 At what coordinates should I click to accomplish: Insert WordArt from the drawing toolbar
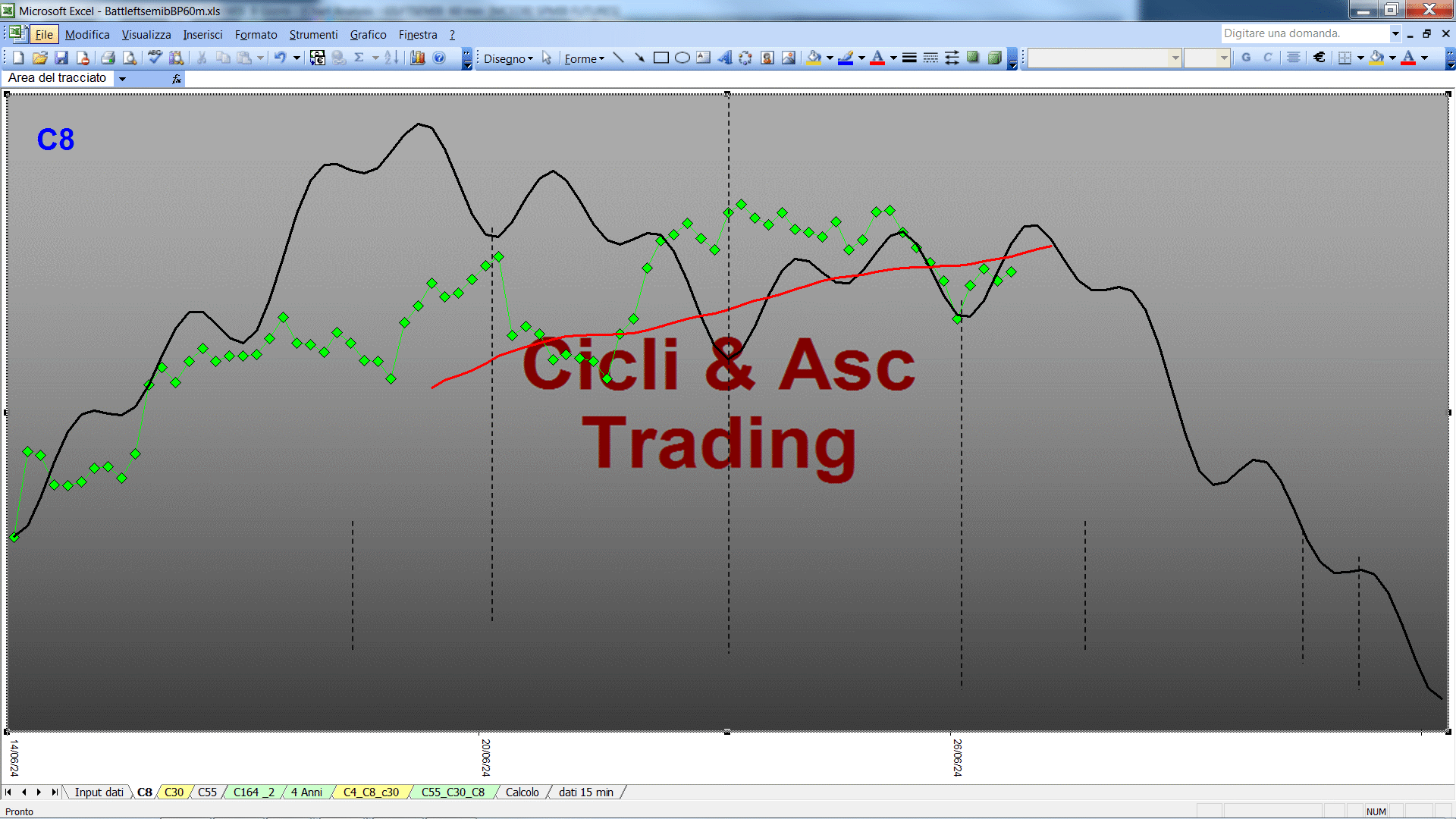click(725, 58)
